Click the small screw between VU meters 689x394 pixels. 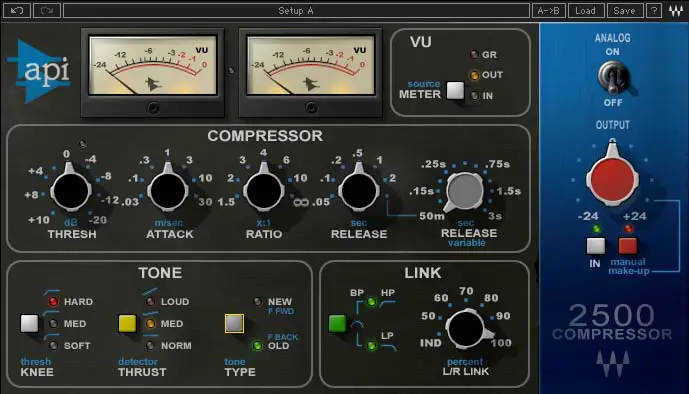(x=232, y=70)
